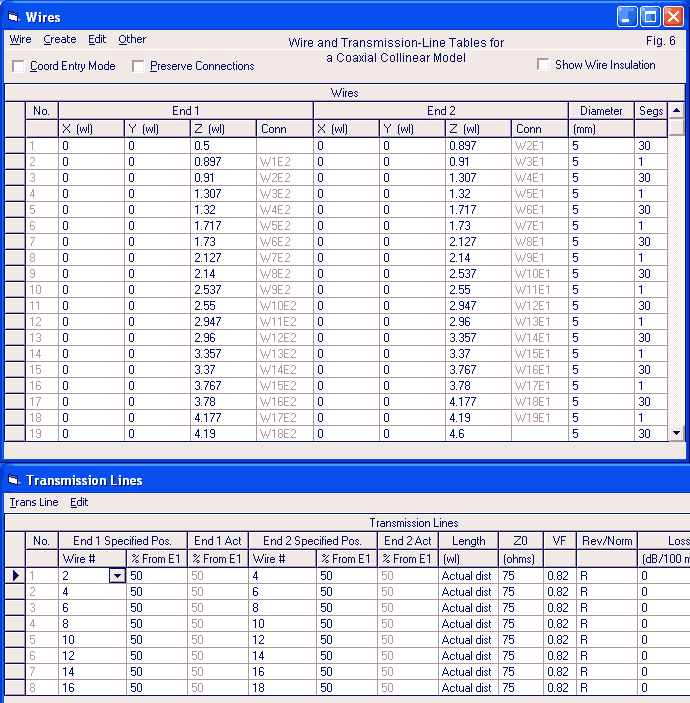Click the Diameter column header
The height and width of the screenshot is (703, 690).
point(601,111)
